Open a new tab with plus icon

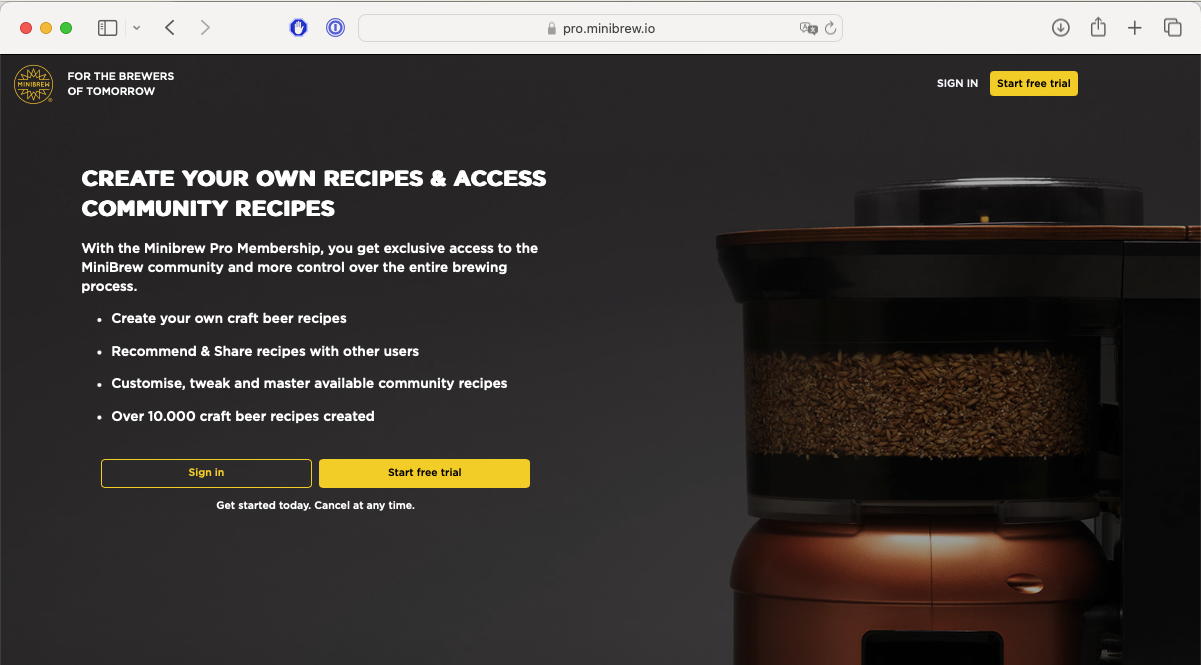1135,28
